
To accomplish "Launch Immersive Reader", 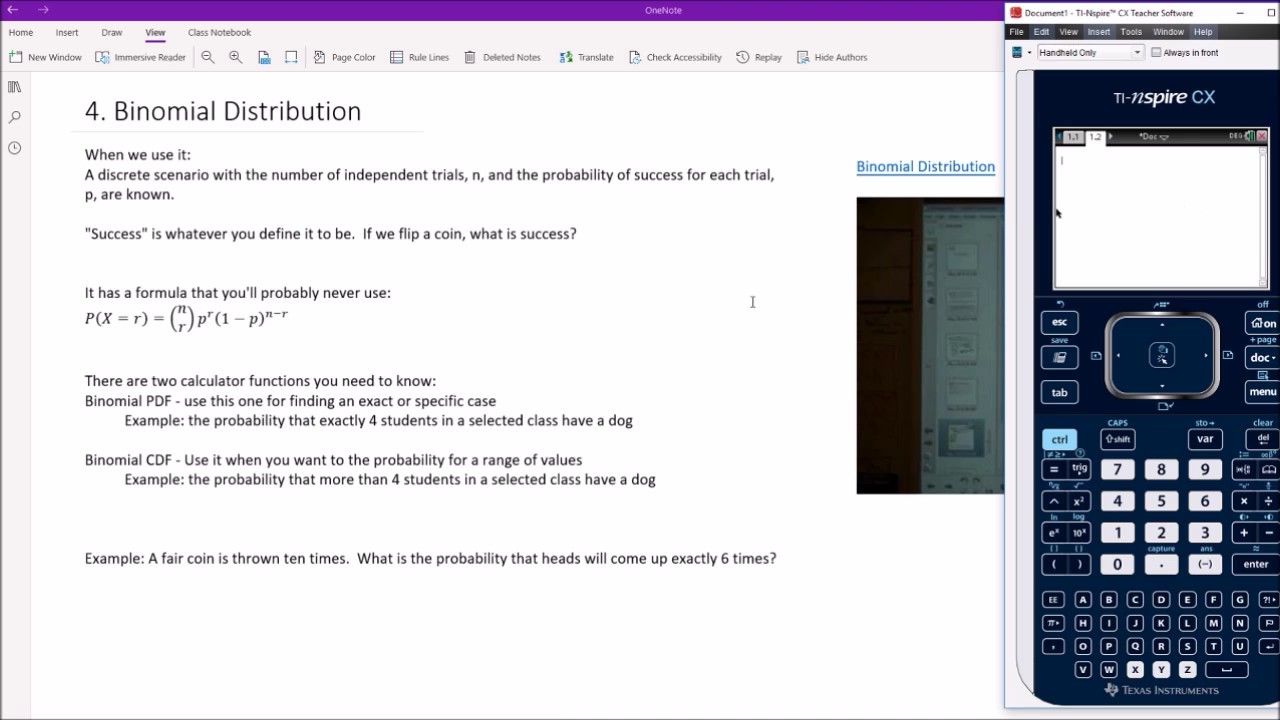I will click(x=141, y=57).
